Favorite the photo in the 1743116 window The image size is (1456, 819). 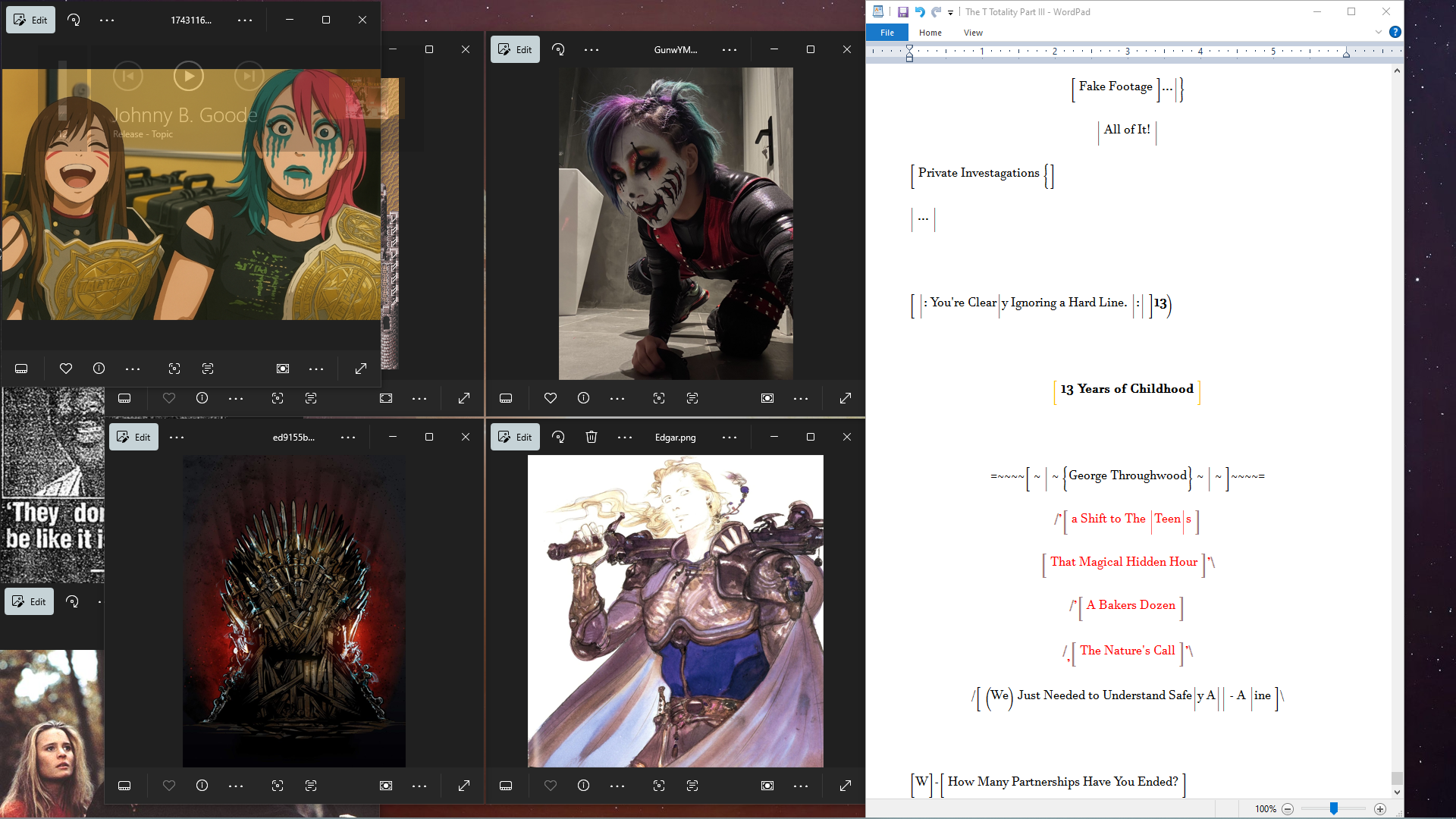(x=66, y=369)
